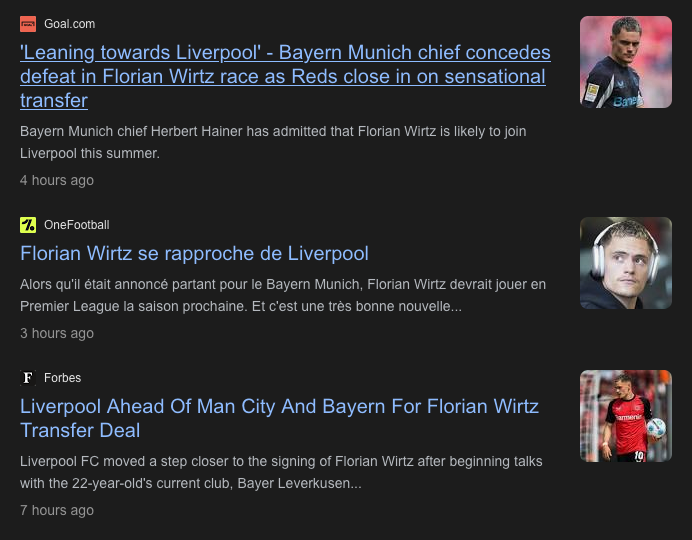Image resolution: width=692 pixels, height=540 pixels.
Task: Click the Forbes snippet about Bayer Leverkusen
Action: point(281,472)
